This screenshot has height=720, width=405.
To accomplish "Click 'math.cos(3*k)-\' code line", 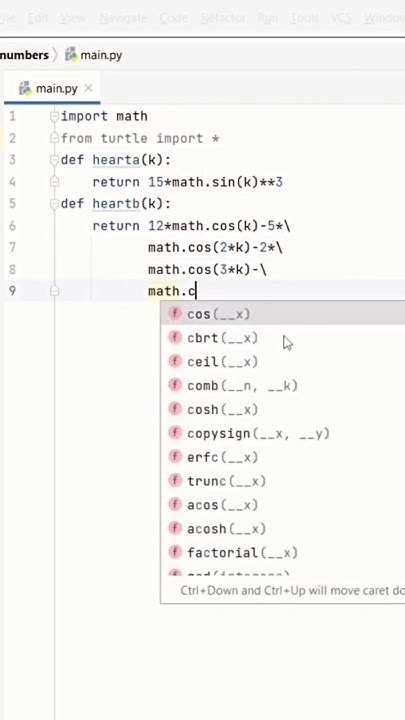I will pyautogui.click(x=207, y=270).
